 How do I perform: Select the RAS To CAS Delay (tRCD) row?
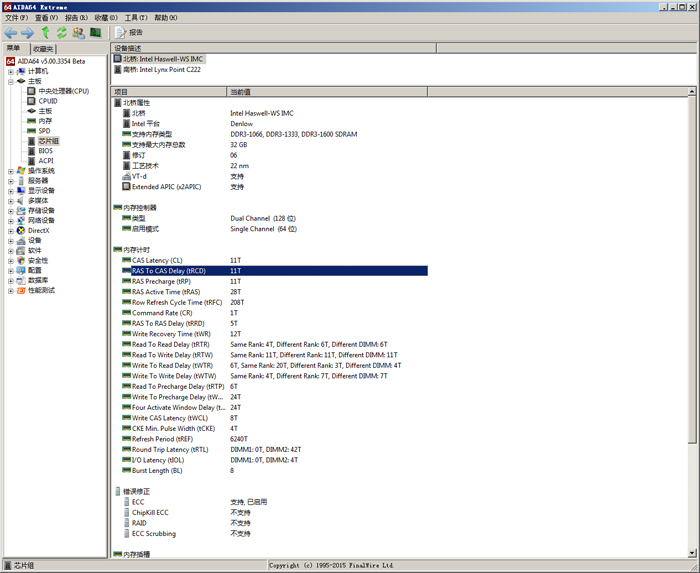[x=274, y=271]
